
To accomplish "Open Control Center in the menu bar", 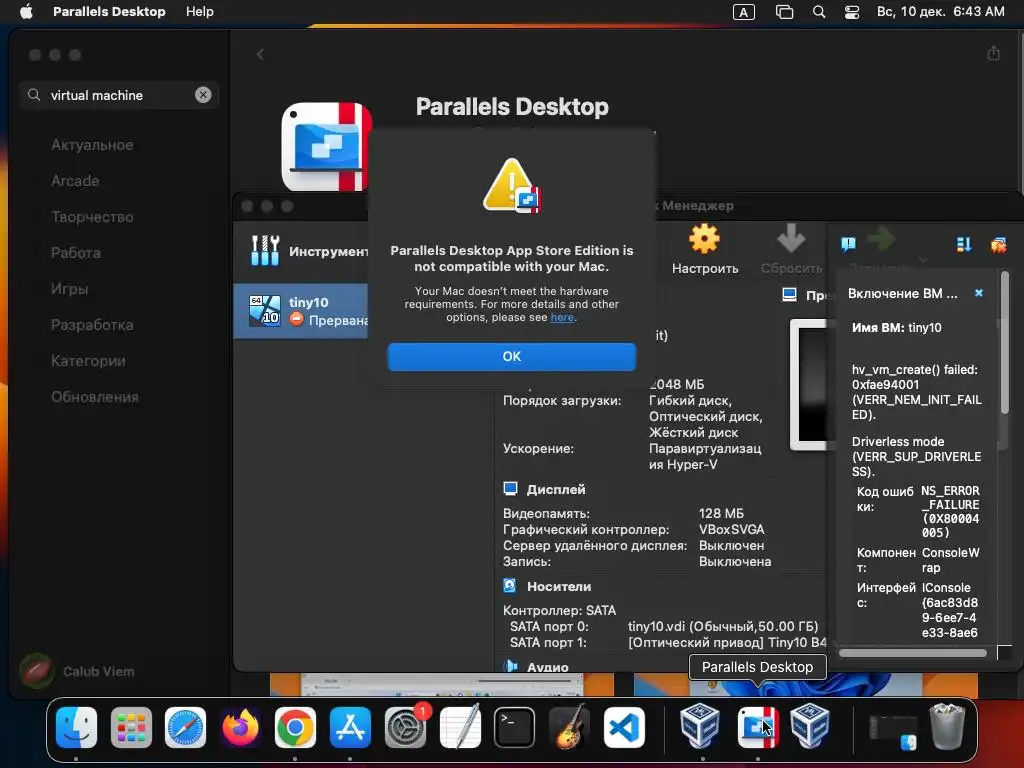I will pyautogui.click(x=852, y=12).
